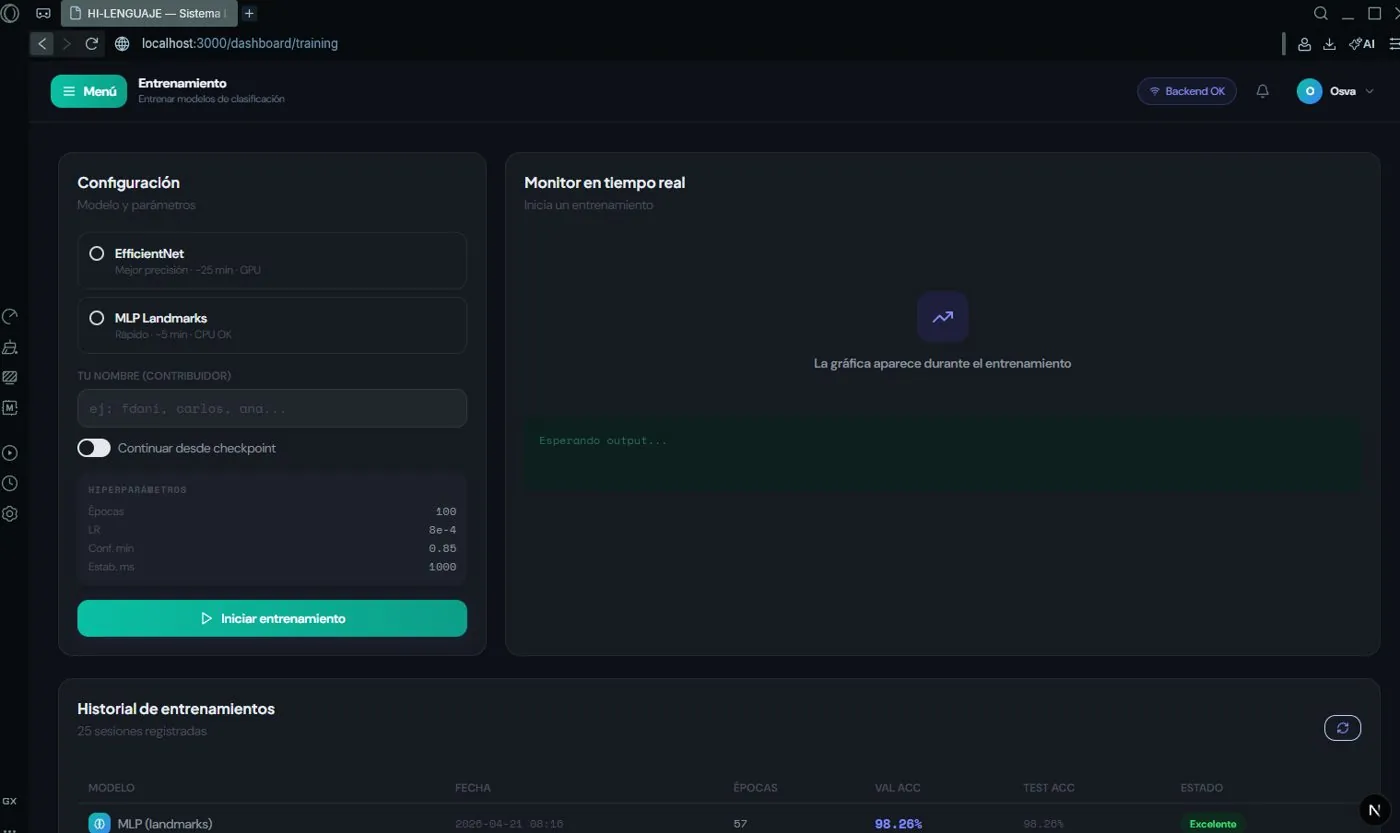This screenshot has width=1400, height=833.
Task: Open sidebar settings gear
Action: [10, 514]
